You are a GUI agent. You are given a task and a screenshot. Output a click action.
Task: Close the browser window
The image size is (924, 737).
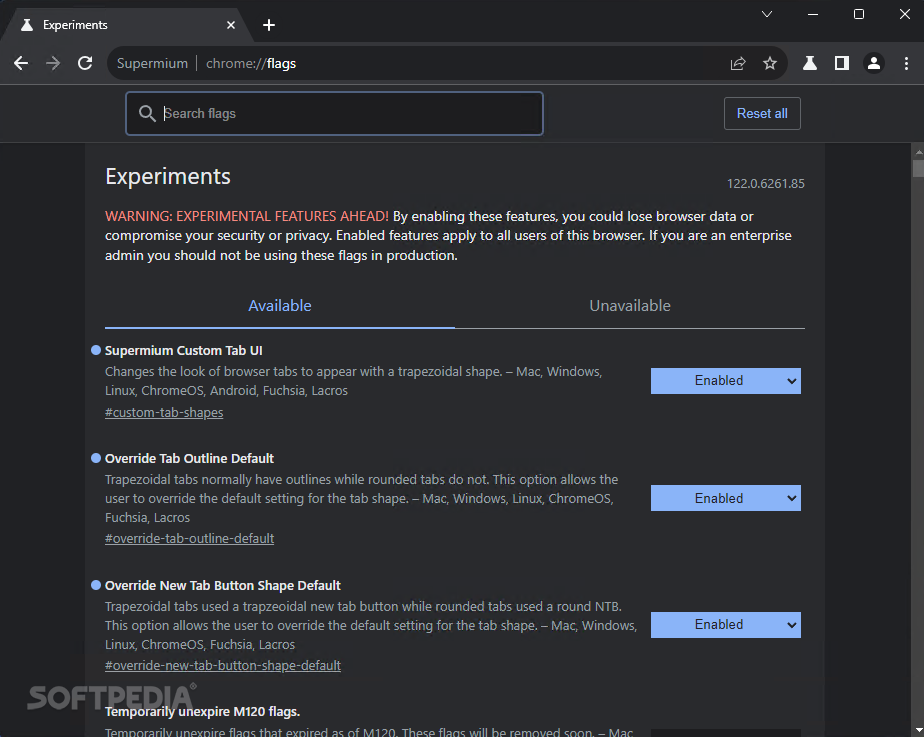[905, 14]
